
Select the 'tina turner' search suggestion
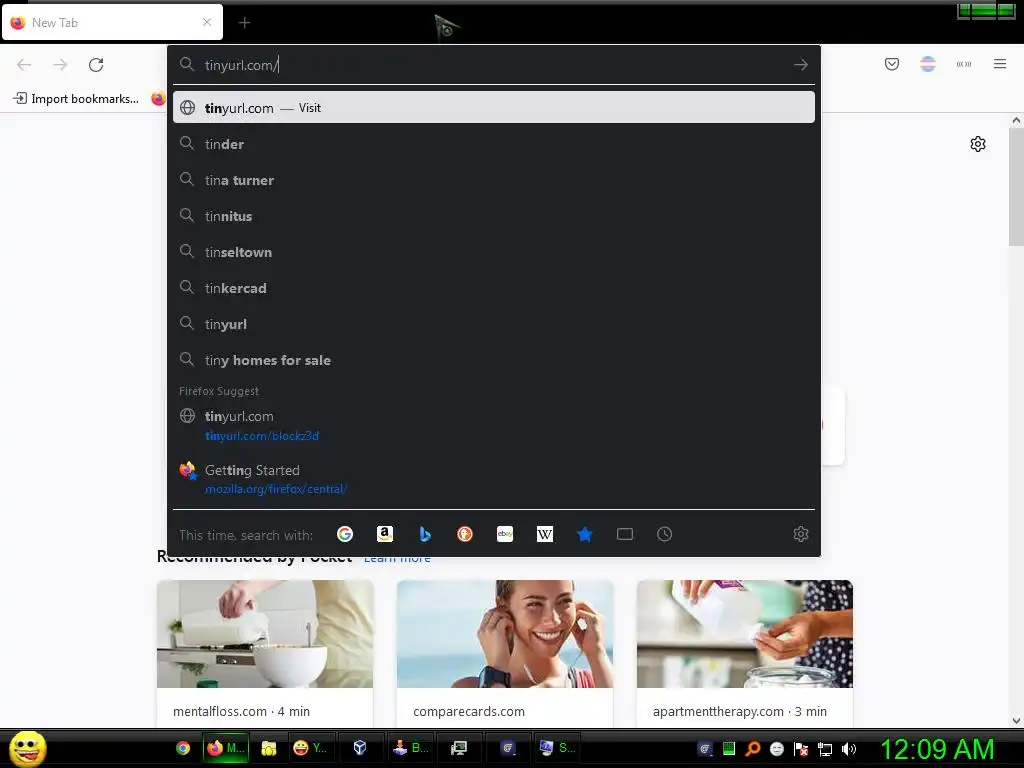[494, 180]
